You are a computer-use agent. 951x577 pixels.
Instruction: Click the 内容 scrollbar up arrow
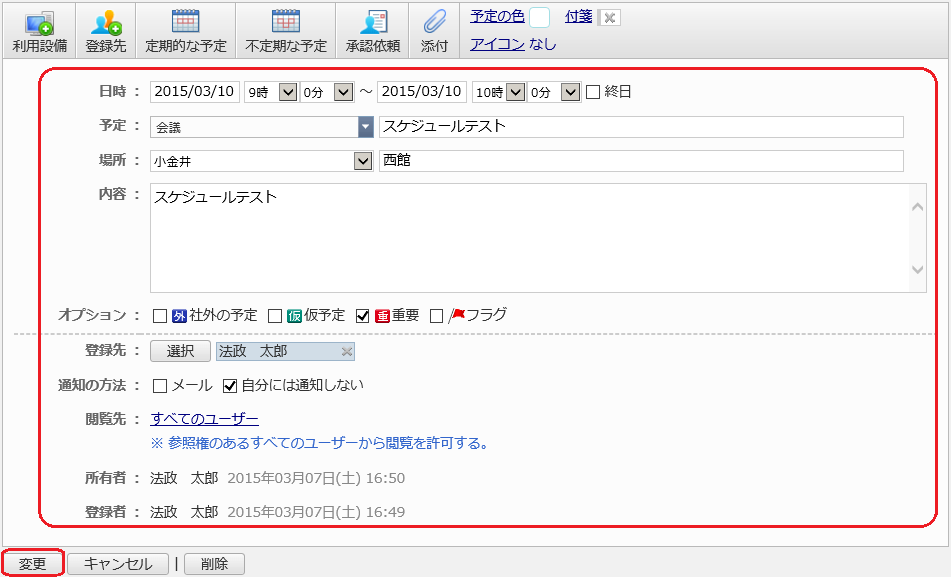click(x=918, y=207)
